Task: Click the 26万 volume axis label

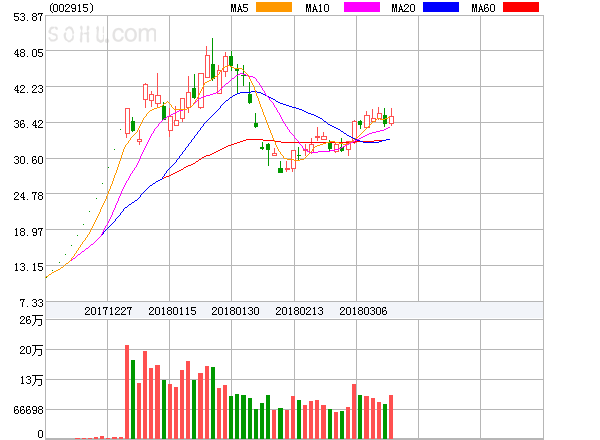Action: point(31,320)
